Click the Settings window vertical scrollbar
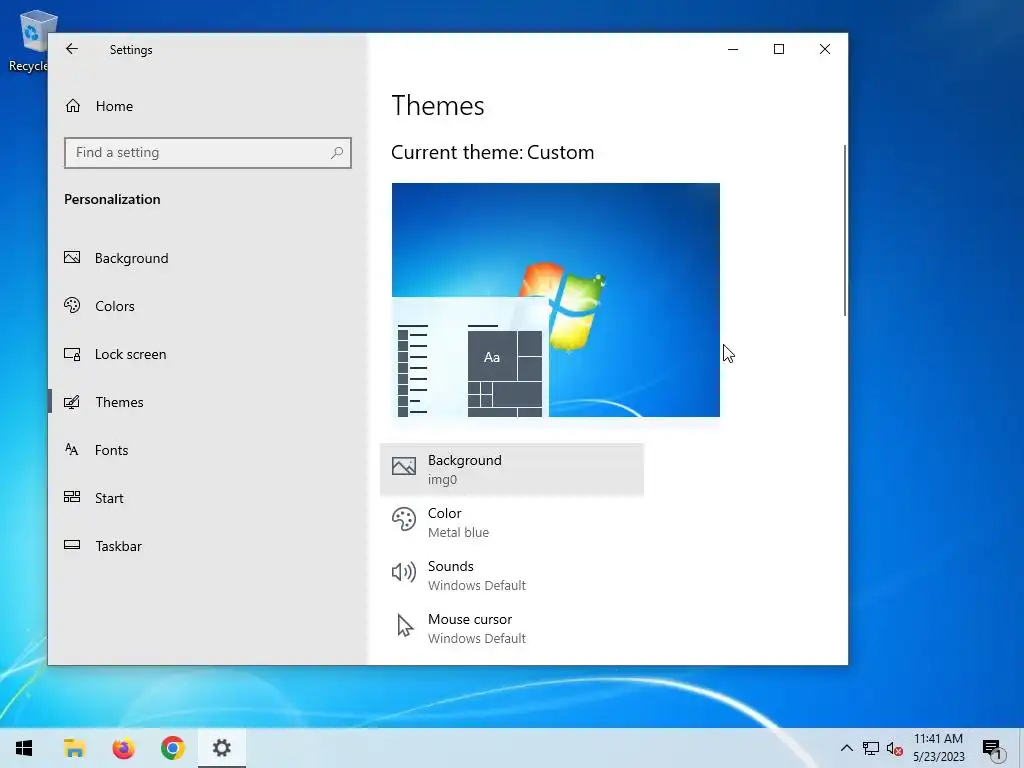 click(845, 231)
